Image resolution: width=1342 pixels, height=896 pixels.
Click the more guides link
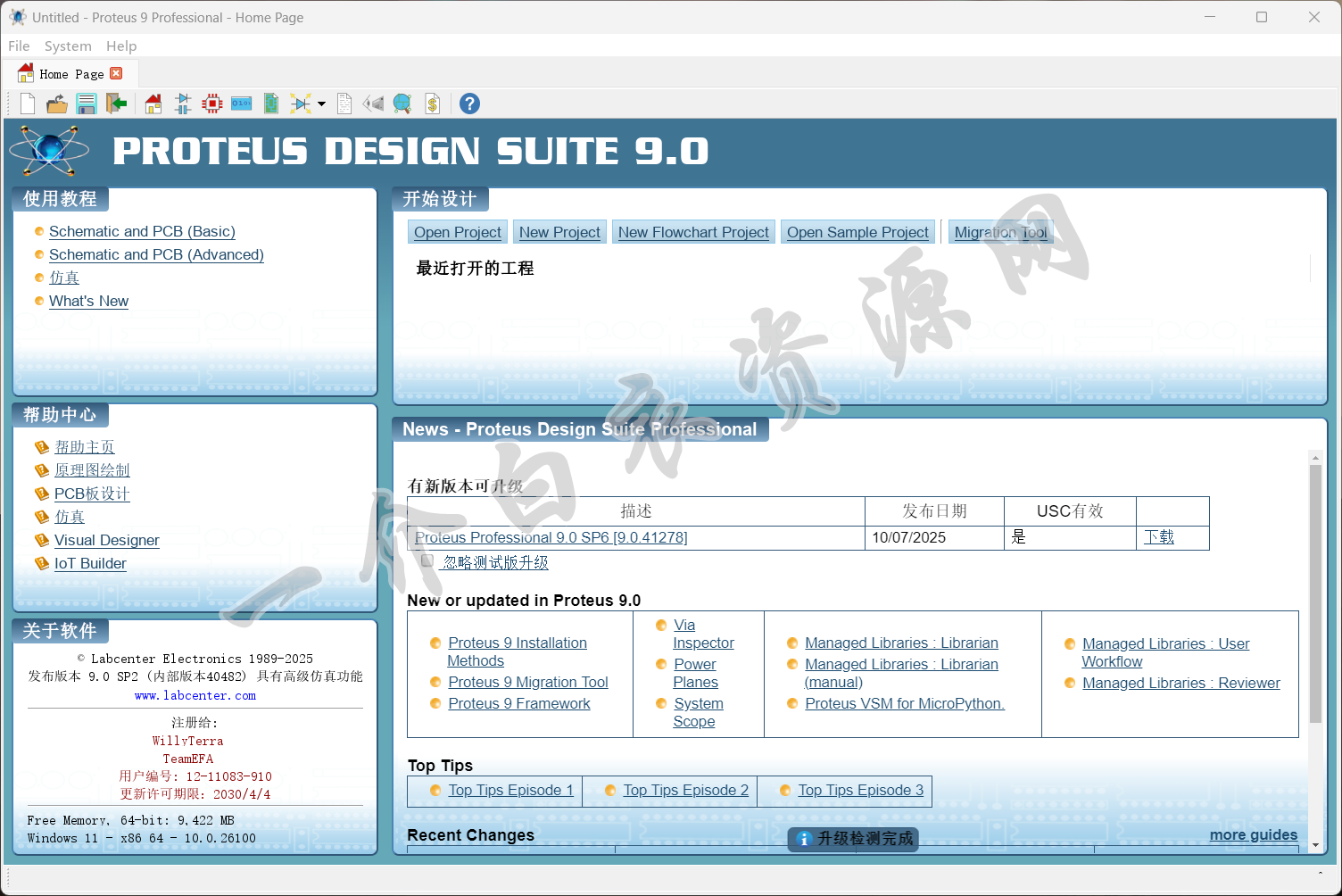coord(1253,834)
